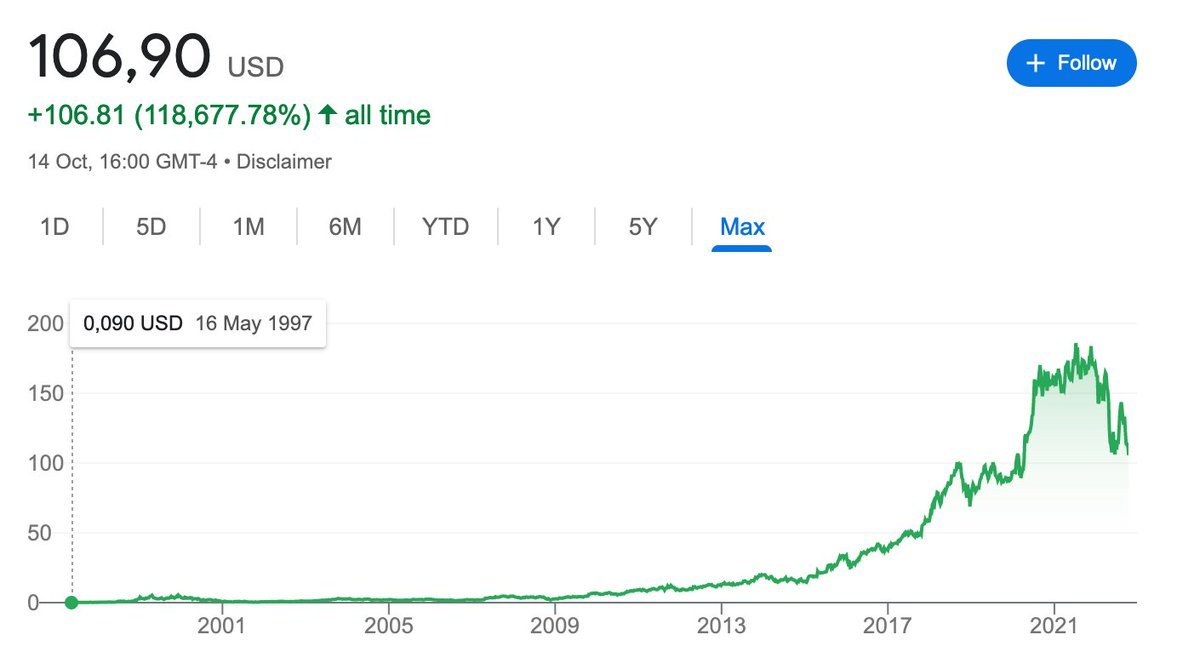The height and width of the screenshot is (652, 1200).
Task: Click the green up arrow icon
Action: click(x=327, y=115)
